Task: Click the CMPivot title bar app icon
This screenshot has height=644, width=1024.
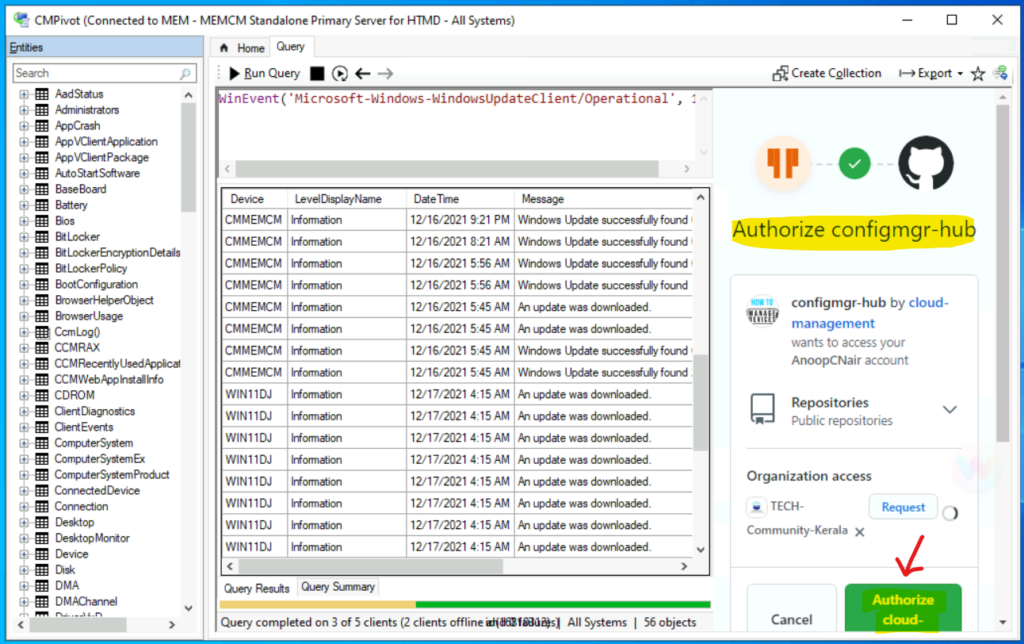Action: 21,20
